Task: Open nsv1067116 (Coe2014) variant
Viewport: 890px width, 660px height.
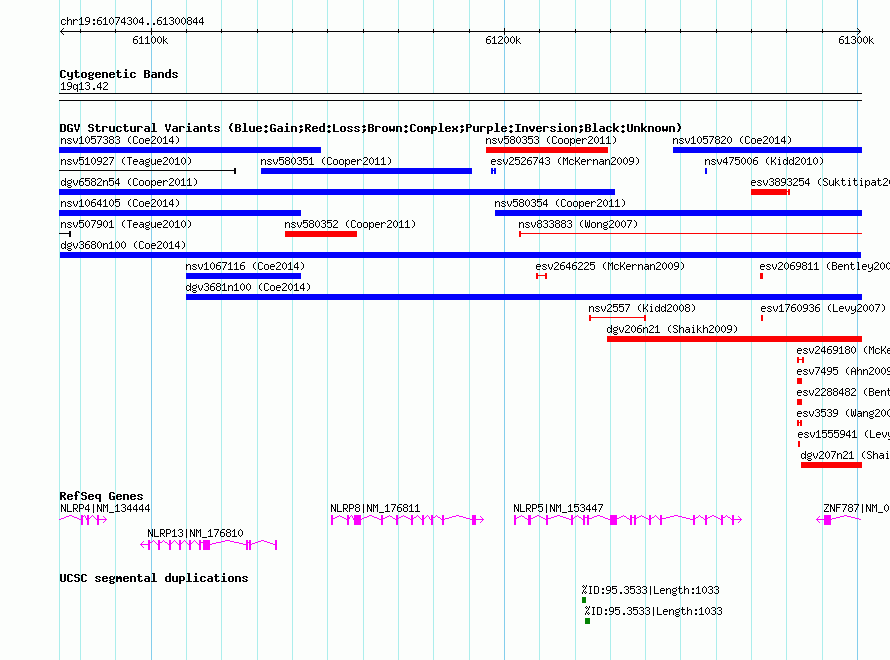Action: click(x=245, y=266)
